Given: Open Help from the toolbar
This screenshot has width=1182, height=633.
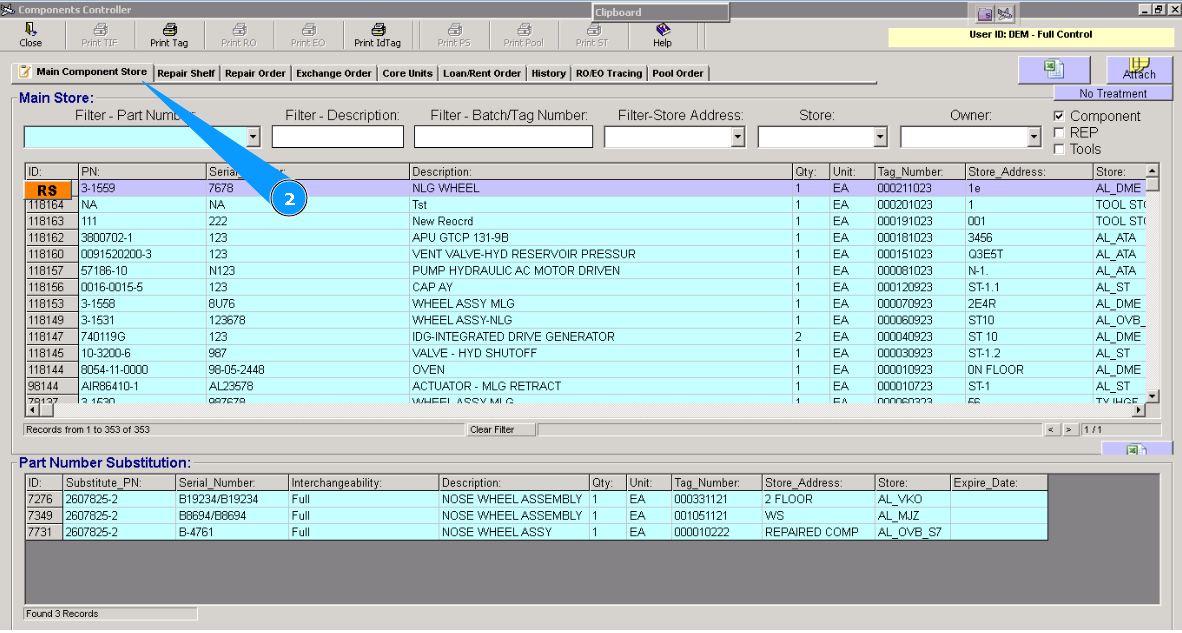Looking at the screenshot, I should pyautogui.click(x=662, y=30).
